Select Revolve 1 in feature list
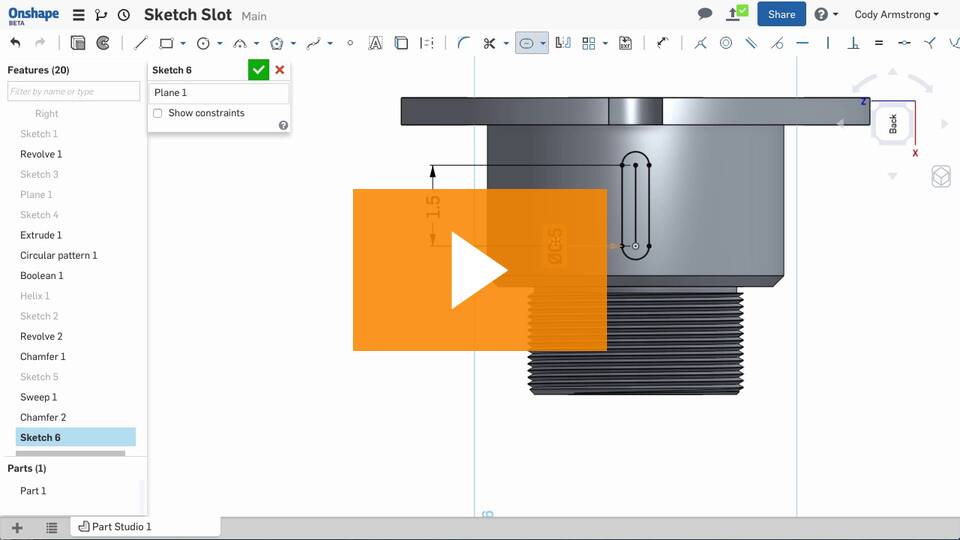 click(x=41, y=154)
